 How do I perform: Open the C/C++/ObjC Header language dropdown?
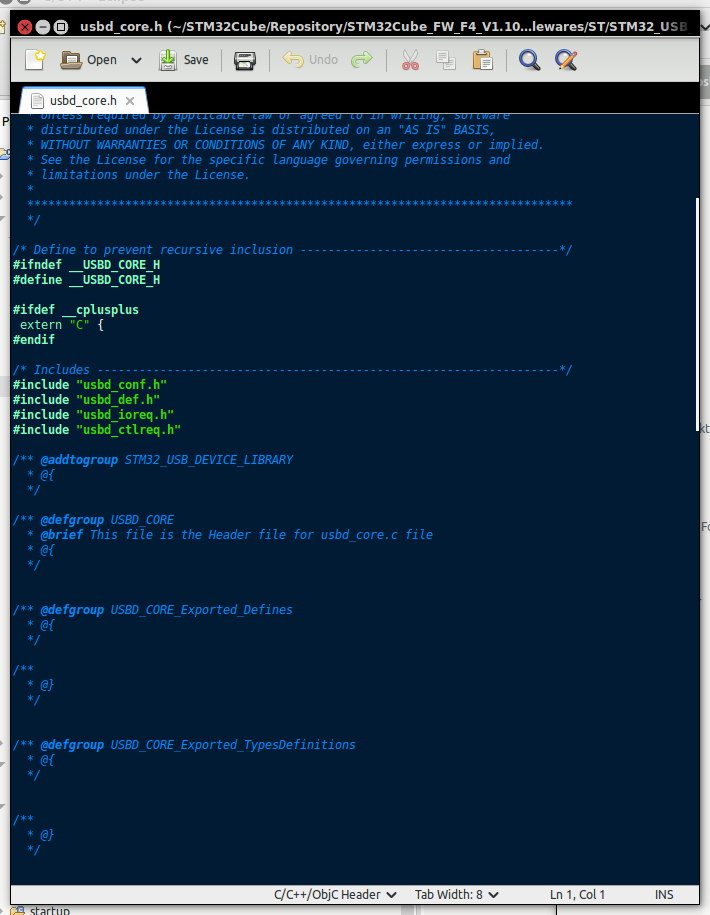coord(335,894)
